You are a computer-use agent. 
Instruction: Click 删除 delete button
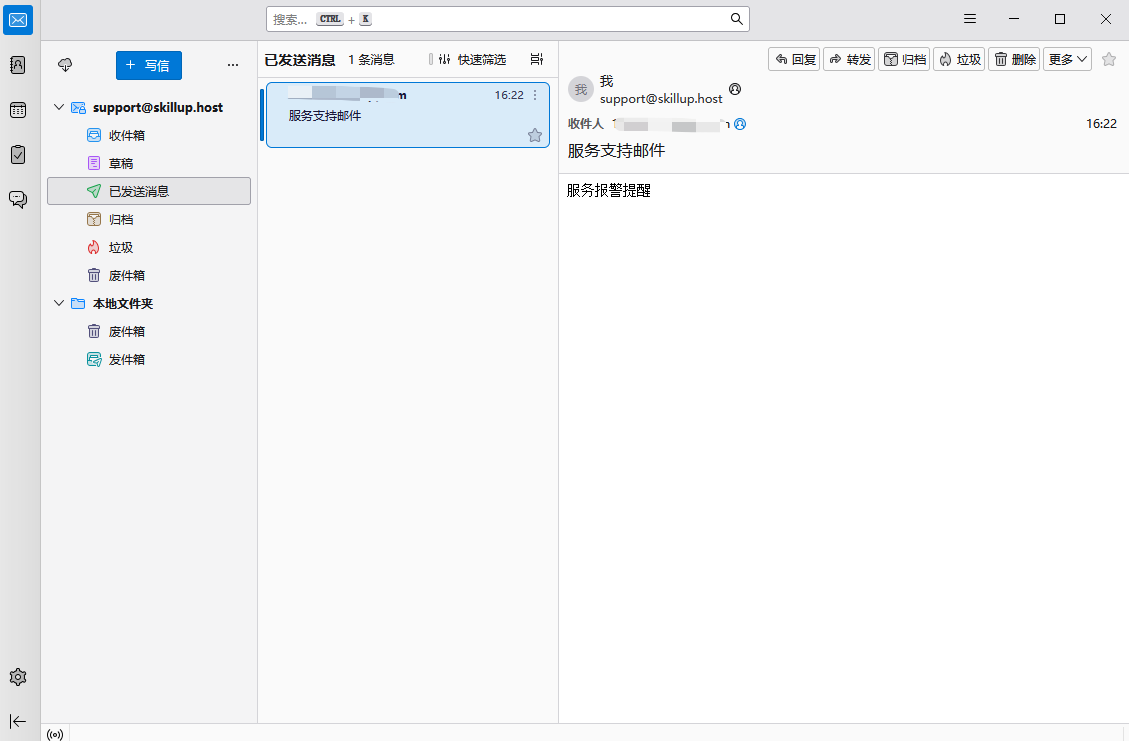[1014, 60]
